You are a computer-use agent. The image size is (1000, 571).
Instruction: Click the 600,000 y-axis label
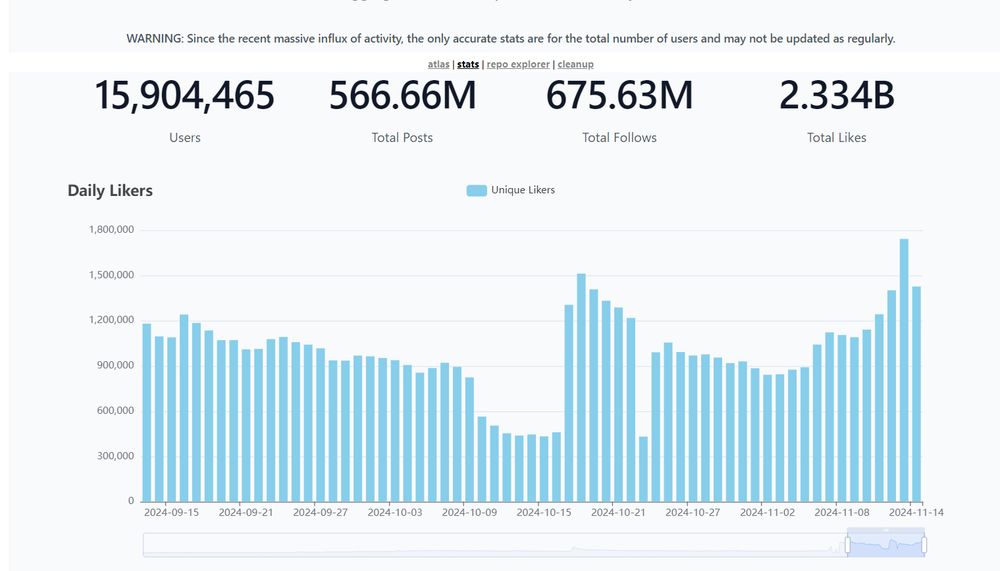click(115, 411)
